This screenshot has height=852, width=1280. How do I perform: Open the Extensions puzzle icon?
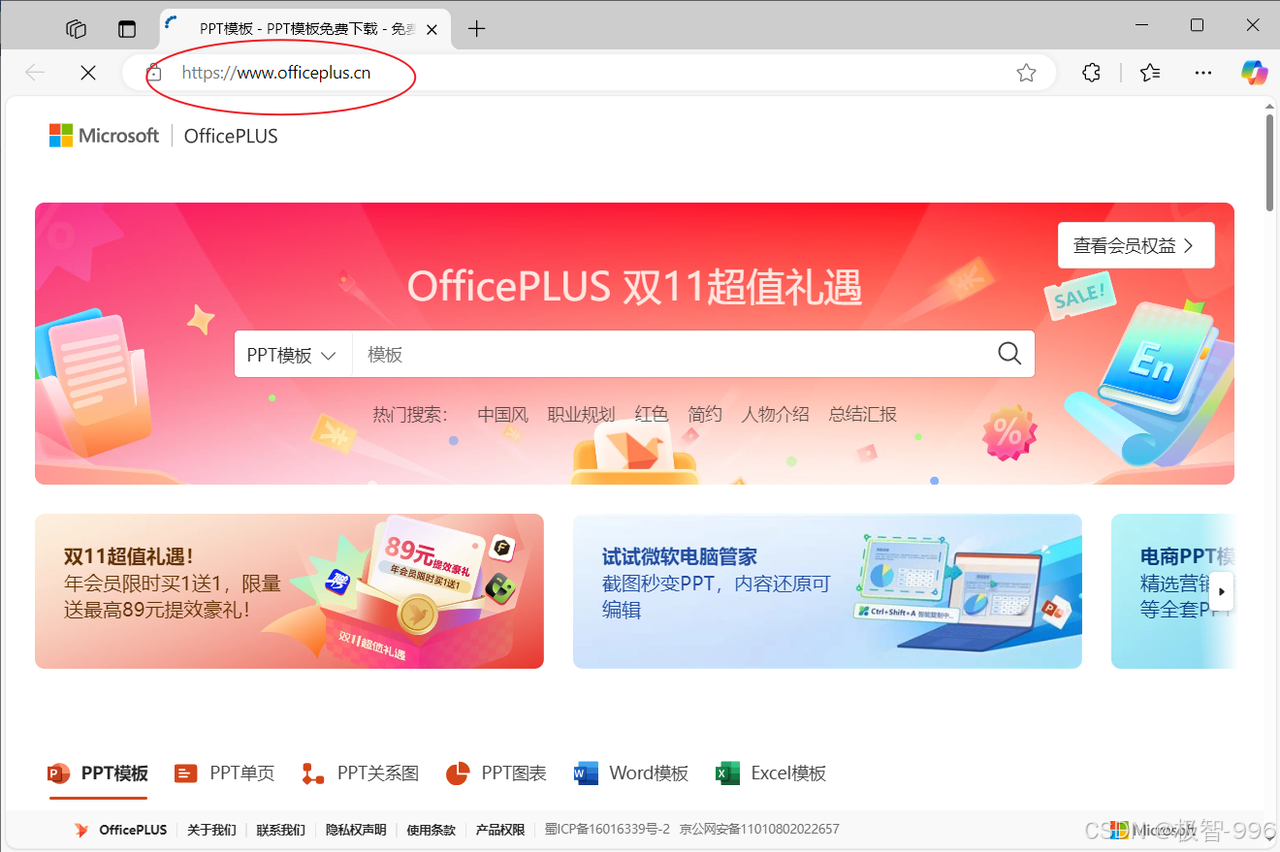(x=1092, y=72)
